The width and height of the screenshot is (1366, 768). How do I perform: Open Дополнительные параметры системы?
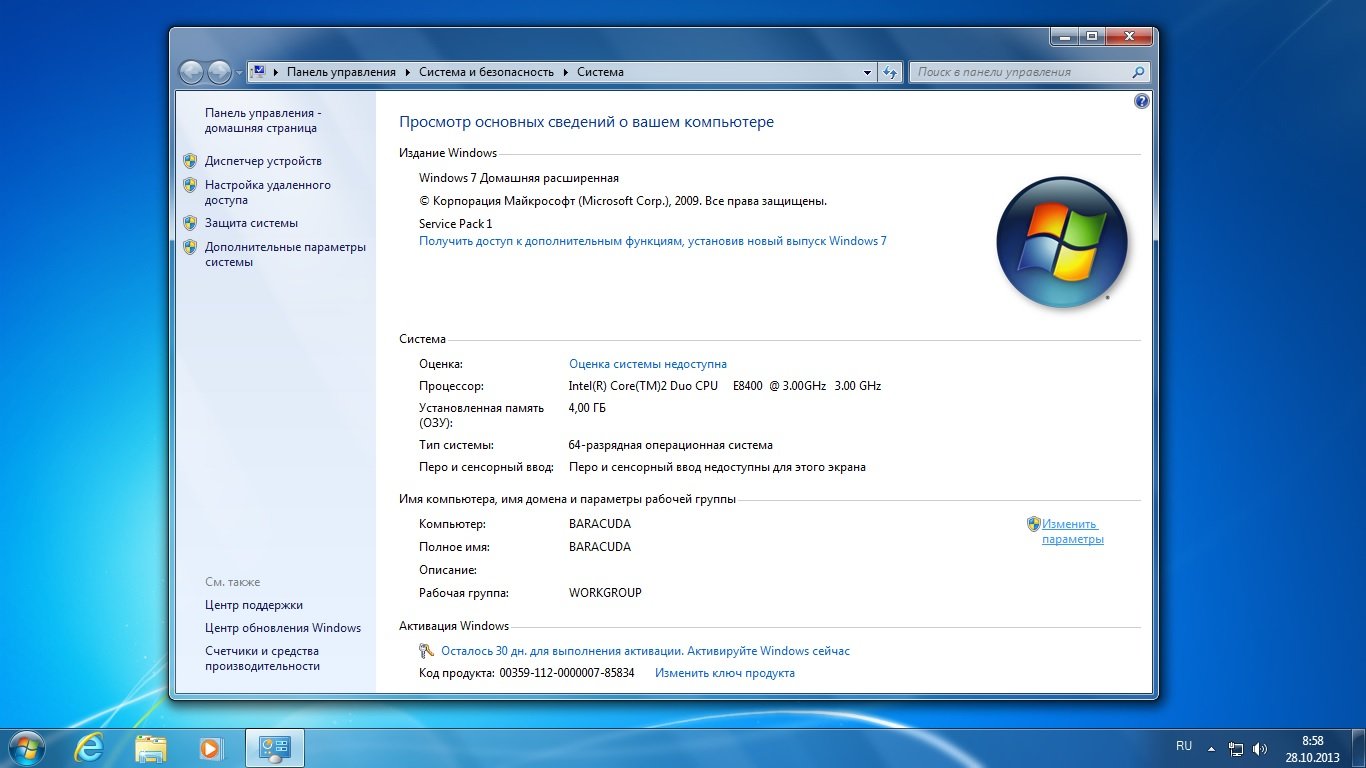click(285, 254)
